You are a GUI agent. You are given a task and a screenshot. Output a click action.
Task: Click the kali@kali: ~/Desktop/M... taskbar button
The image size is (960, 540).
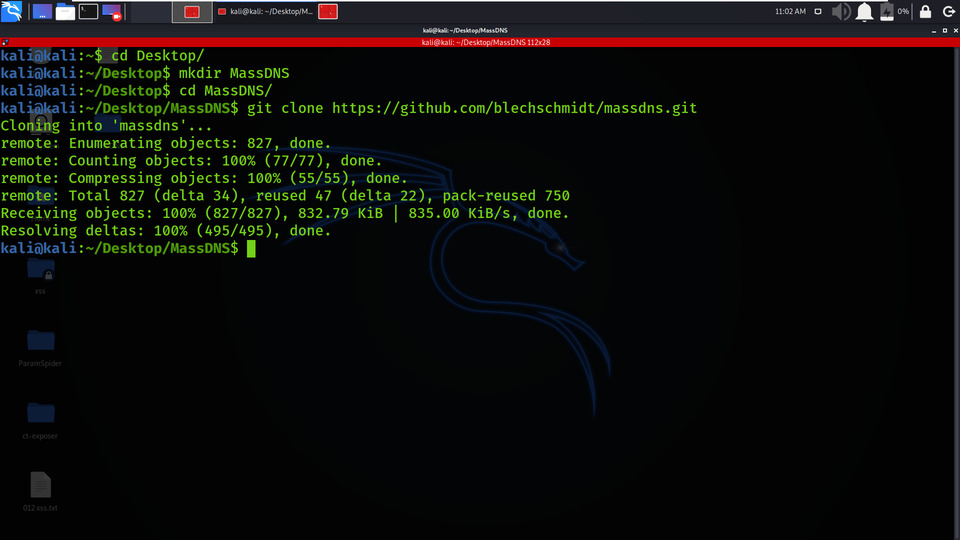click(x=266, y=12)
